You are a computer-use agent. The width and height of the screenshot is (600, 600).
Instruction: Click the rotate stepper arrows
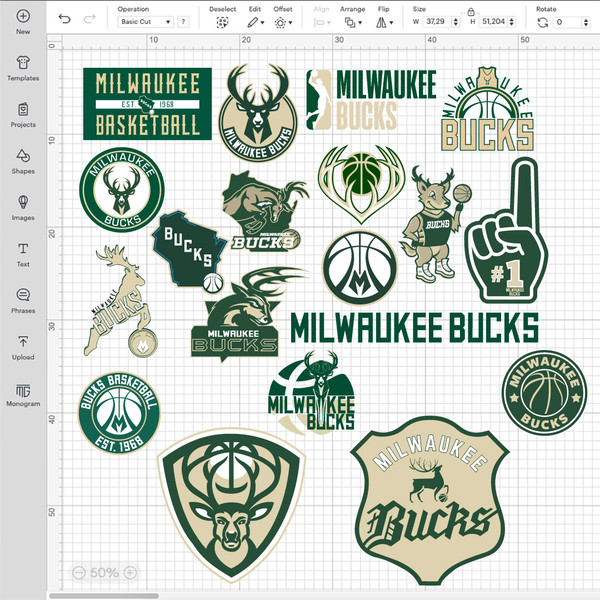click(x=586, y=22)
